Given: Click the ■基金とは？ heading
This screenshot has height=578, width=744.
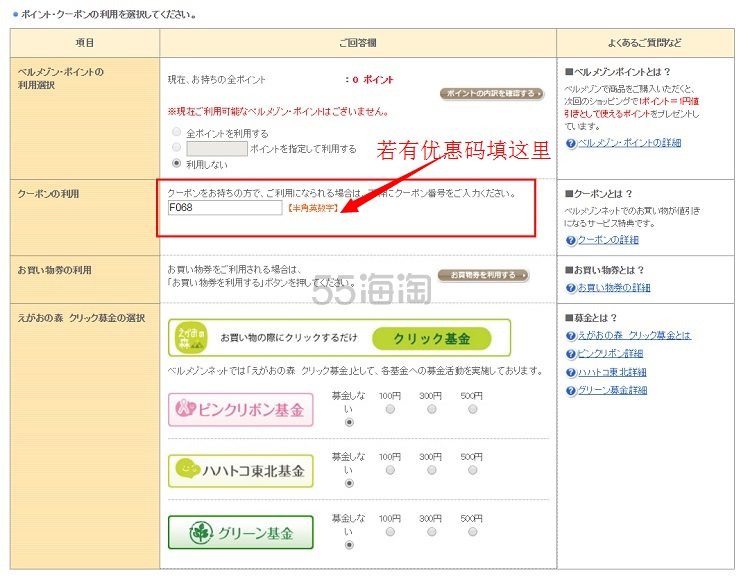Looking at the screenshot, I should (x=591, y=318).
